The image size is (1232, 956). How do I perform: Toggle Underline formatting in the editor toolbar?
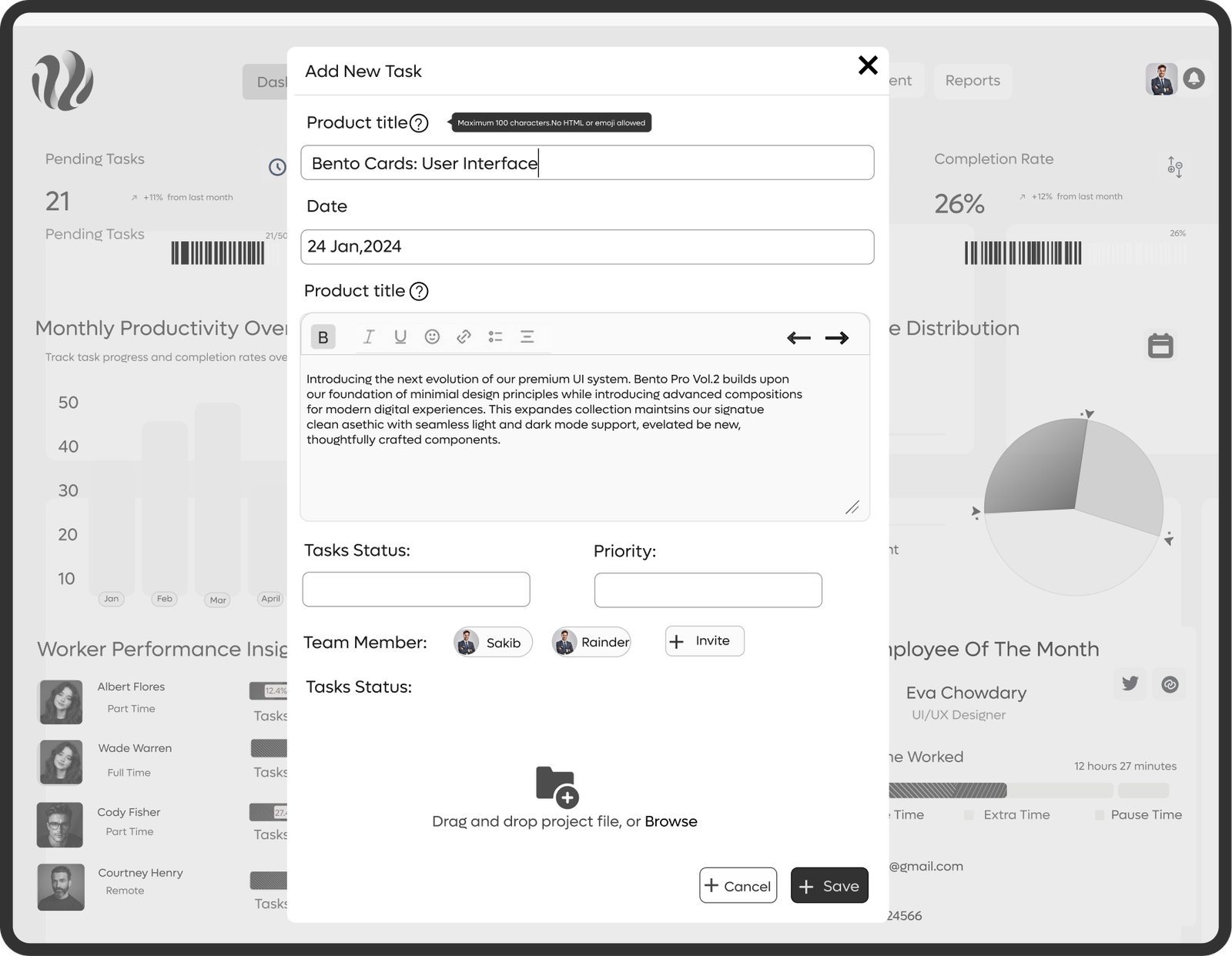coord(400,337)
